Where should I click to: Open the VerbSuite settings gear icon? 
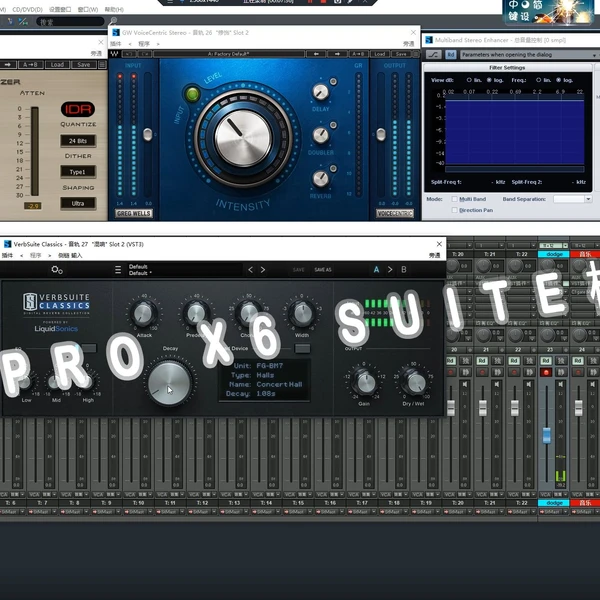[x=57, y=269]
